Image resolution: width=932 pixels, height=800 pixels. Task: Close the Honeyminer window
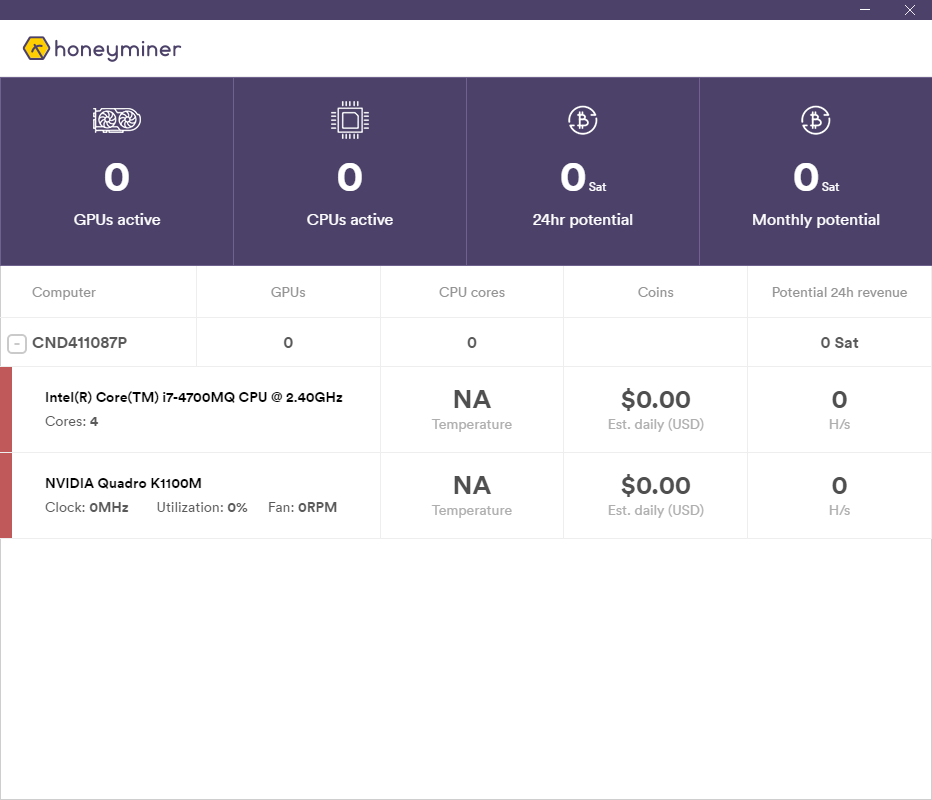point(909,10)
